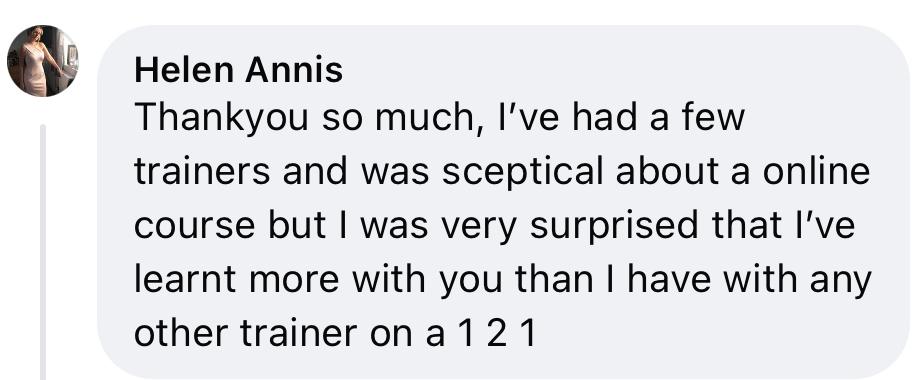
Task: Open Helen Annis's profile picture
Action: [x=42, y=61]
